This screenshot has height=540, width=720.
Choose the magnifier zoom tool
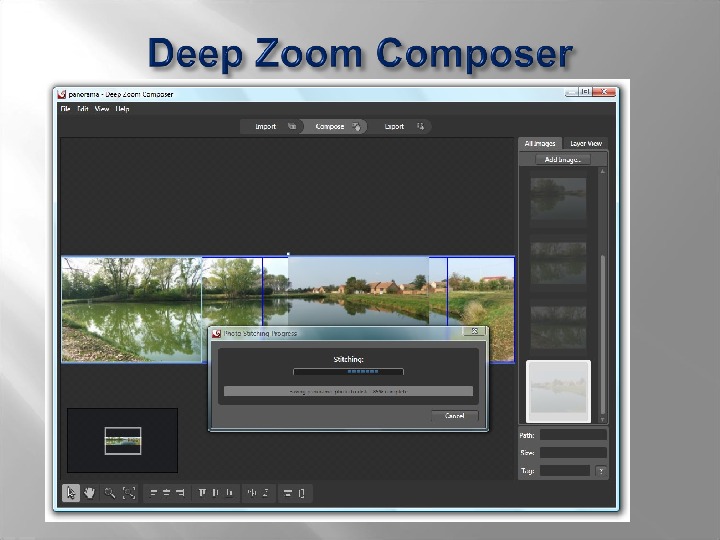pos(109,493)
